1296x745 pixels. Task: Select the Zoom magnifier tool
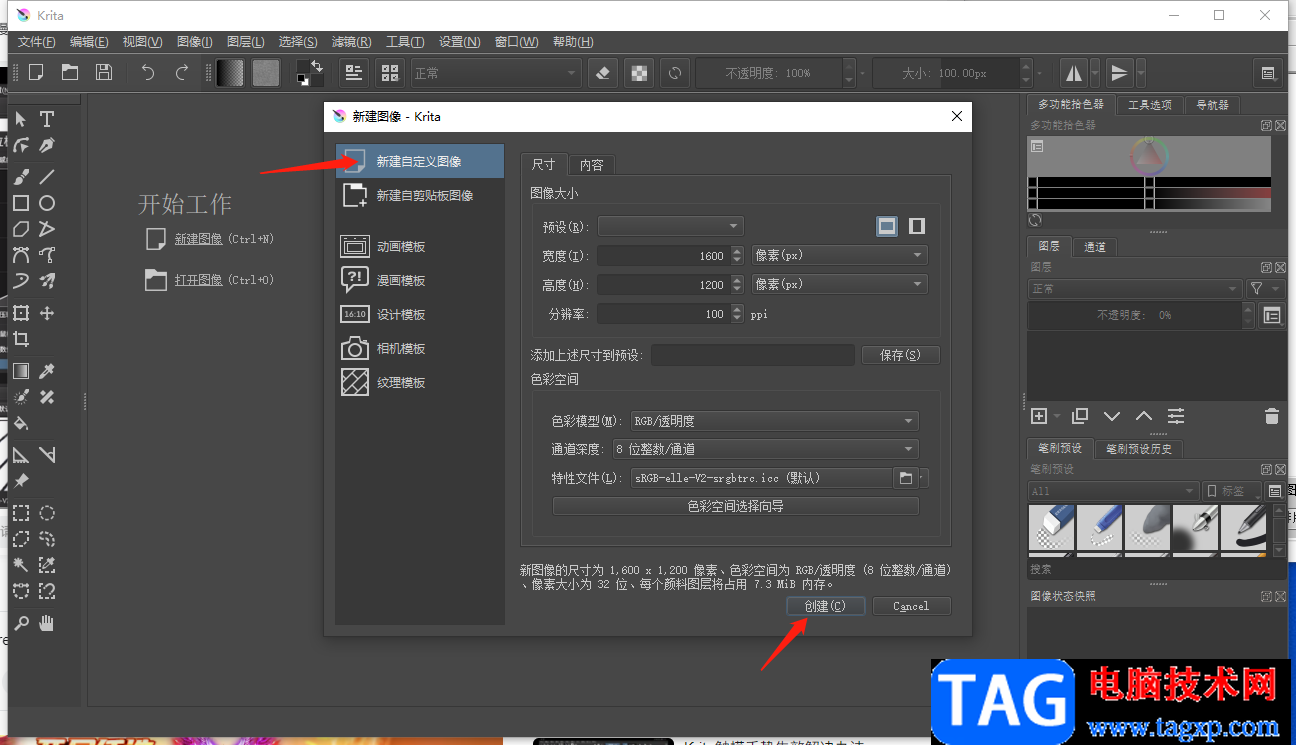pos(21,623)
